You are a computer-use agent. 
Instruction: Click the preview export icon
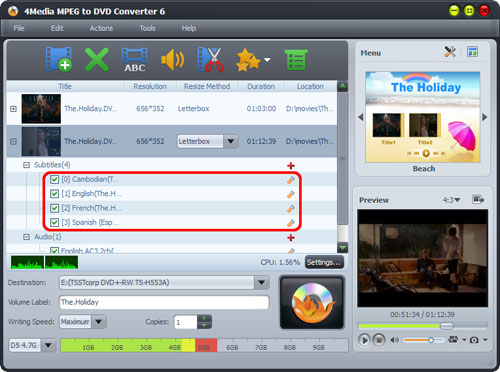click(x=478, y=200)
